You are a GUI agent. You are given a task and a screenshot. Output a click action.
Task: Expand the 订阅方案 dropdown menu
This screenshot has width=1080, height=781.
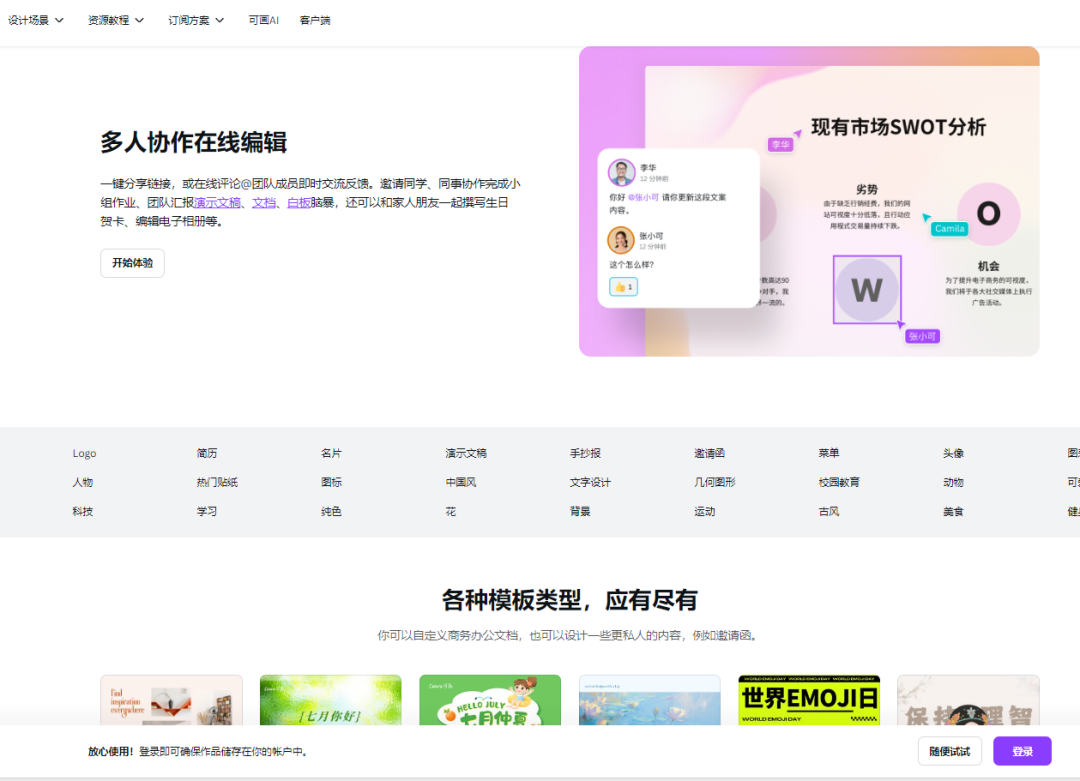pos(196,21)
